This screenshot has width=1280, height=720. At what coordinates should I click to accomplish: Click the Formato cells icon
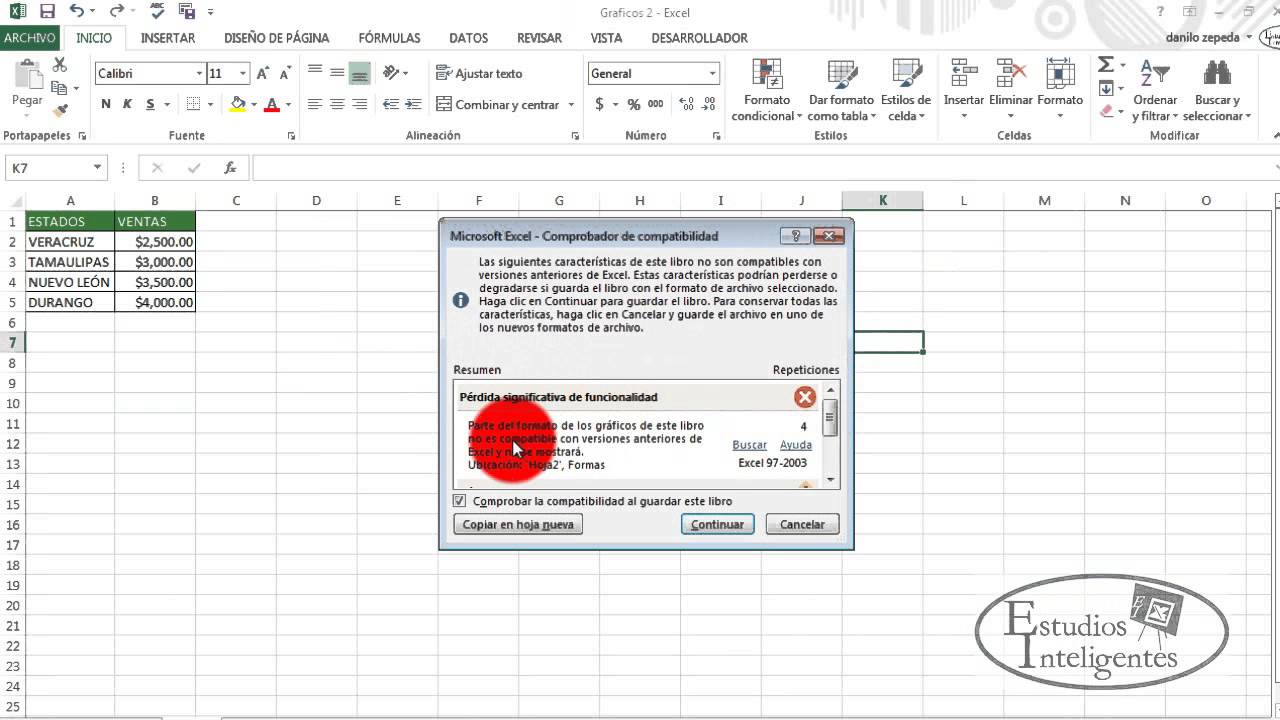point(1060,73)
